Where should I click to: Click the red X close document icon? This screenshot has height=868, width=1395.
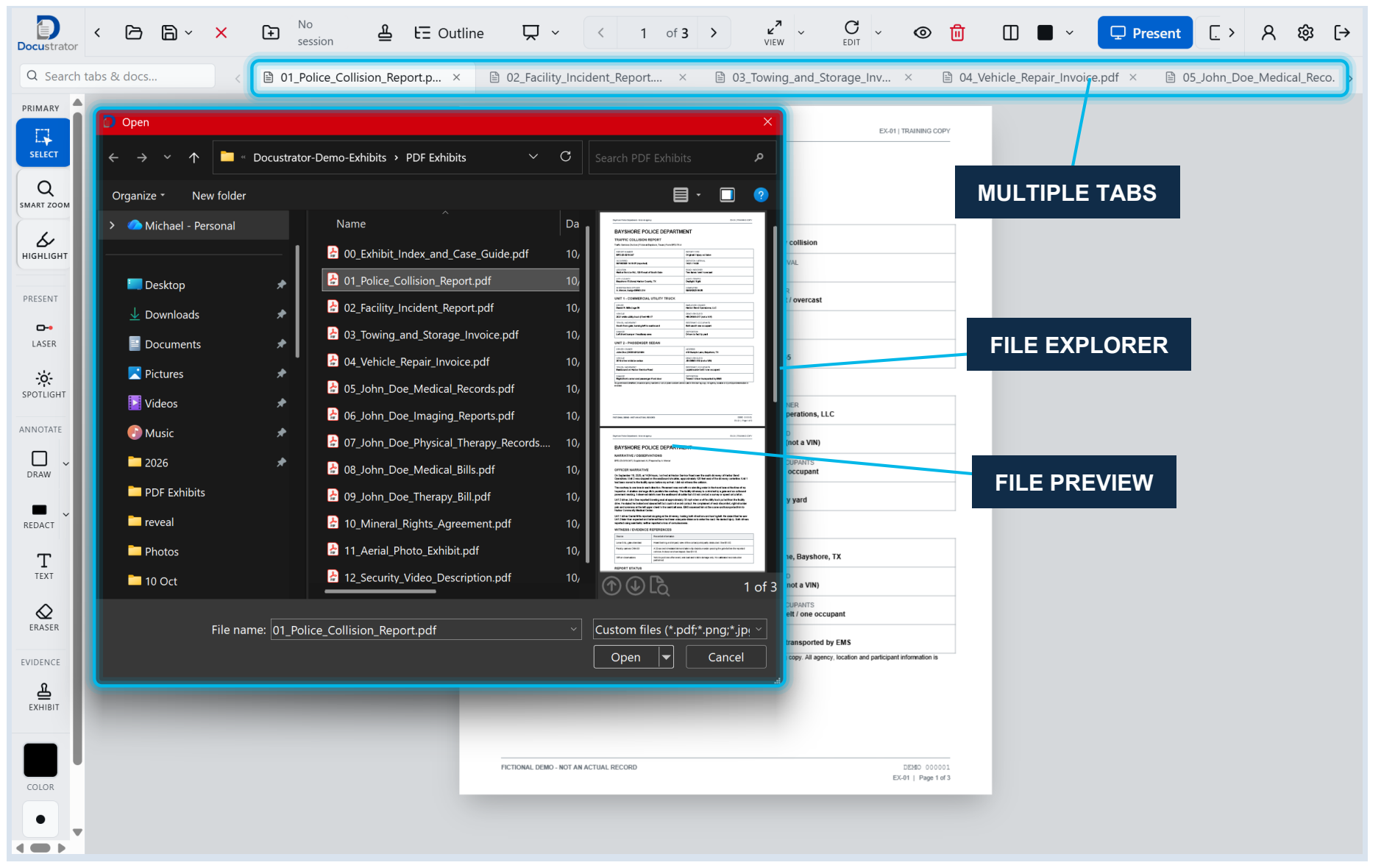coord(221,32)
